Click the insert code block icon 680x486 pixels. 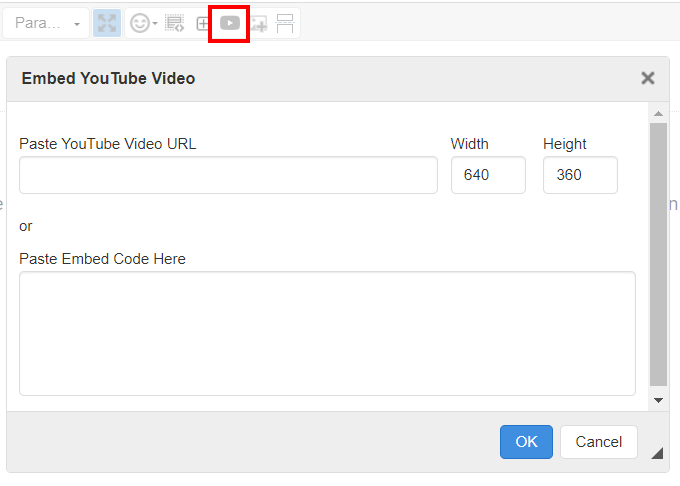point(175,23)
